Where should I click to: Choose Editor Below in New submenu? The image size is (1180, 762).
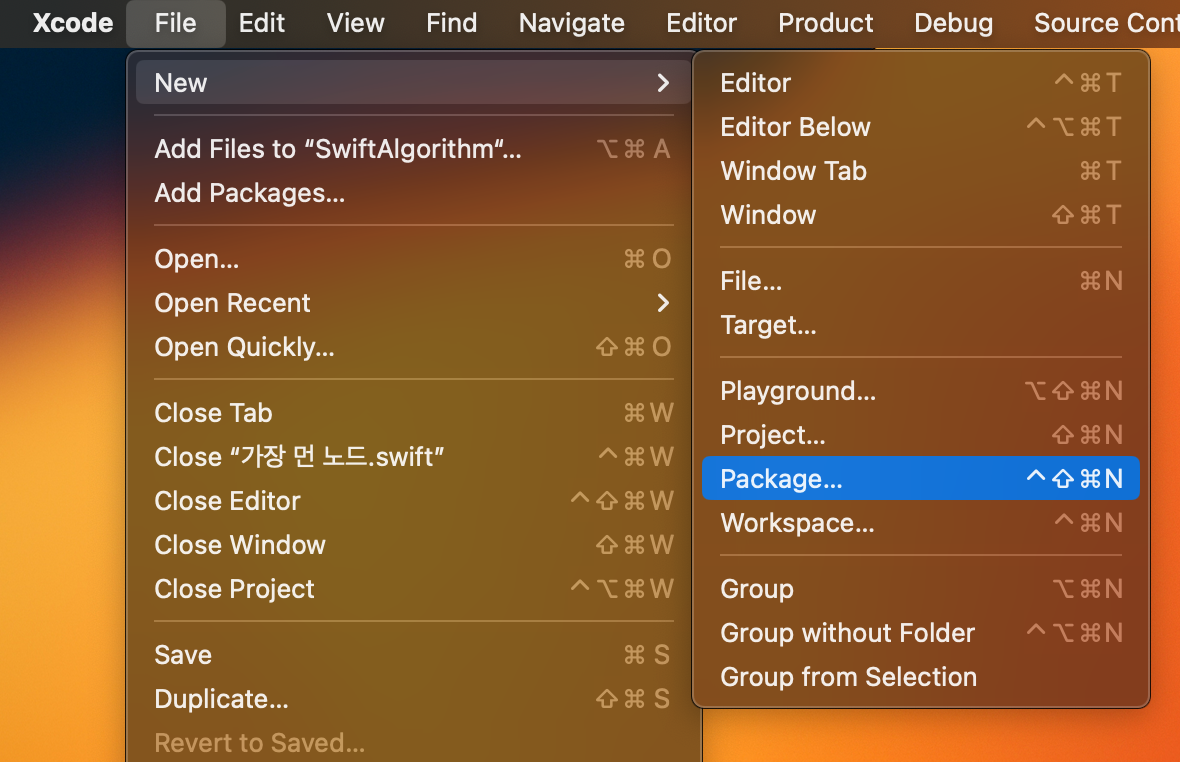921,127
